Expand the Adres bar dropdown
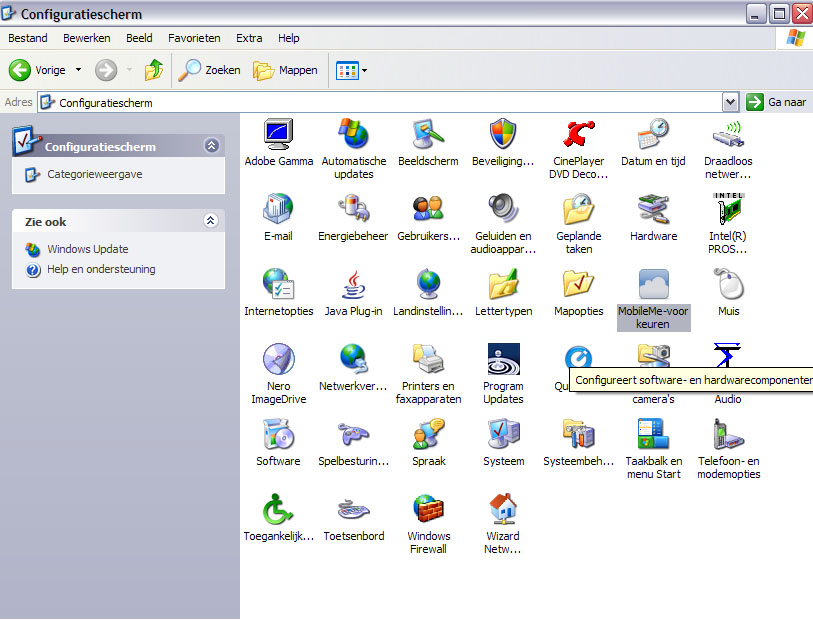This screenshot has height=620, width=813. 730,102
